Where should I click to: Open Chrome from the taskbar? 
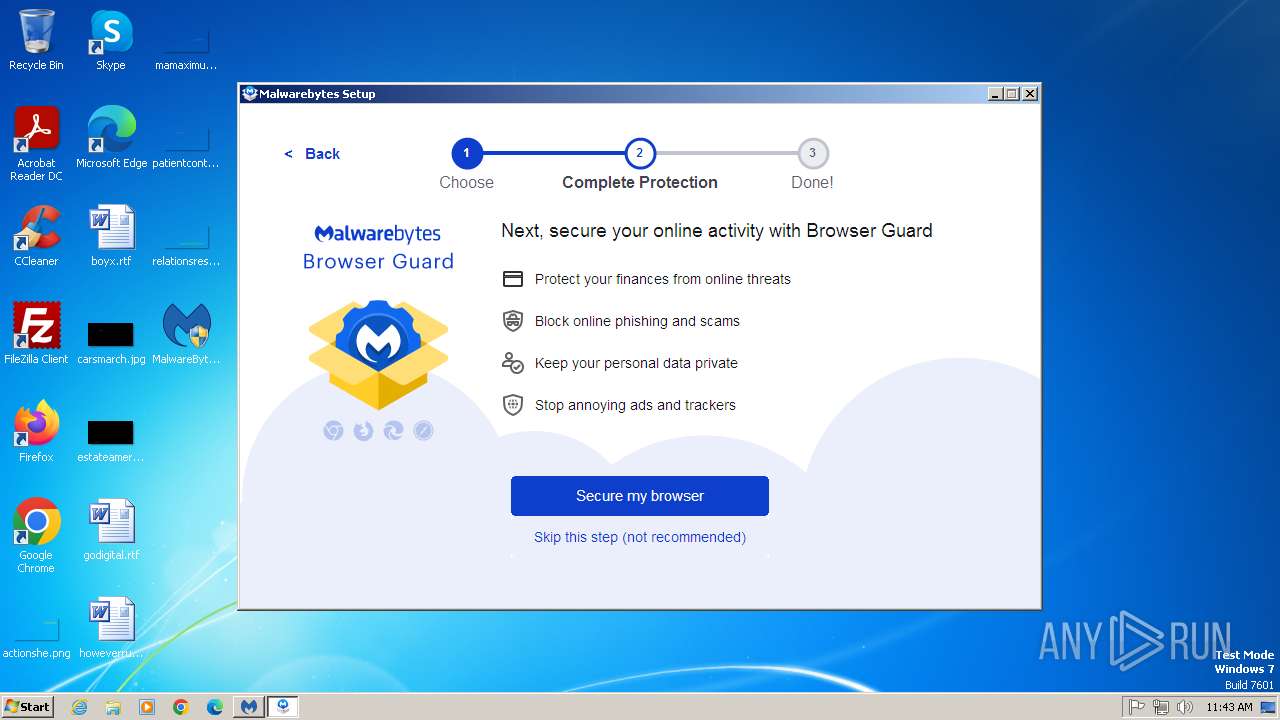[181, 707]
